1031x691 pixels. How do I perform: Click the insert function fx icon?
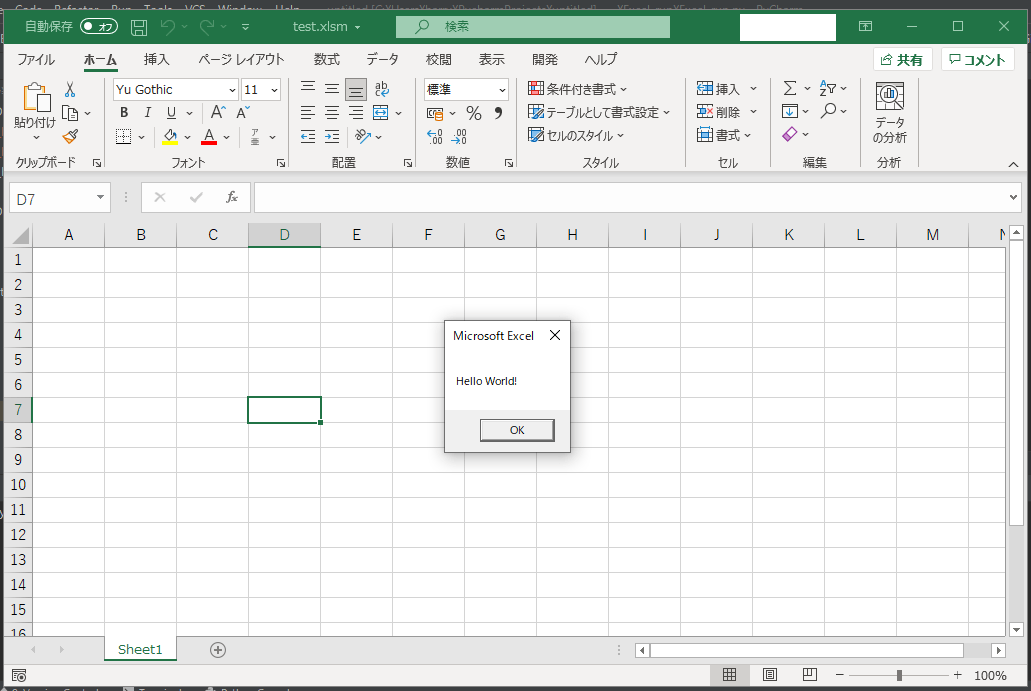click(x=231, y=197)
